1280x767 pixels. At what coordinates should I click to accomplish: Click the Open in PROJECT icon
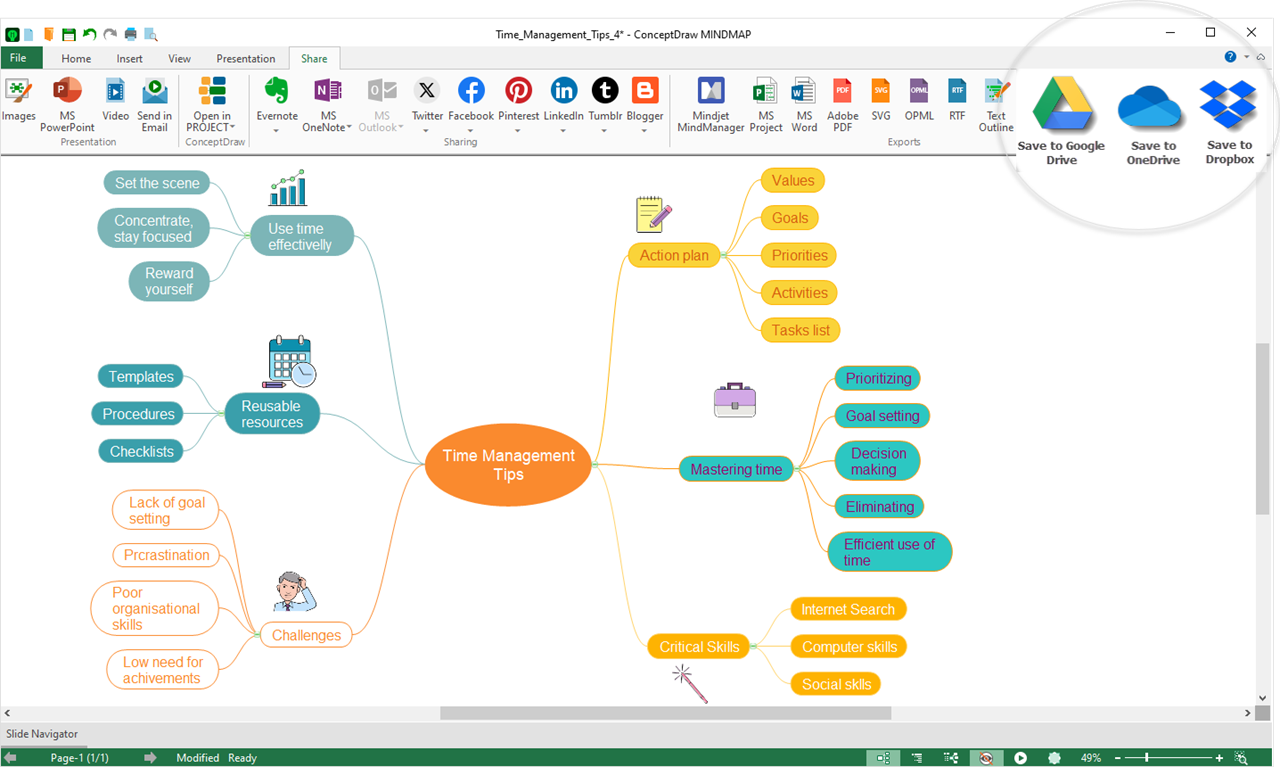(212, 91)
